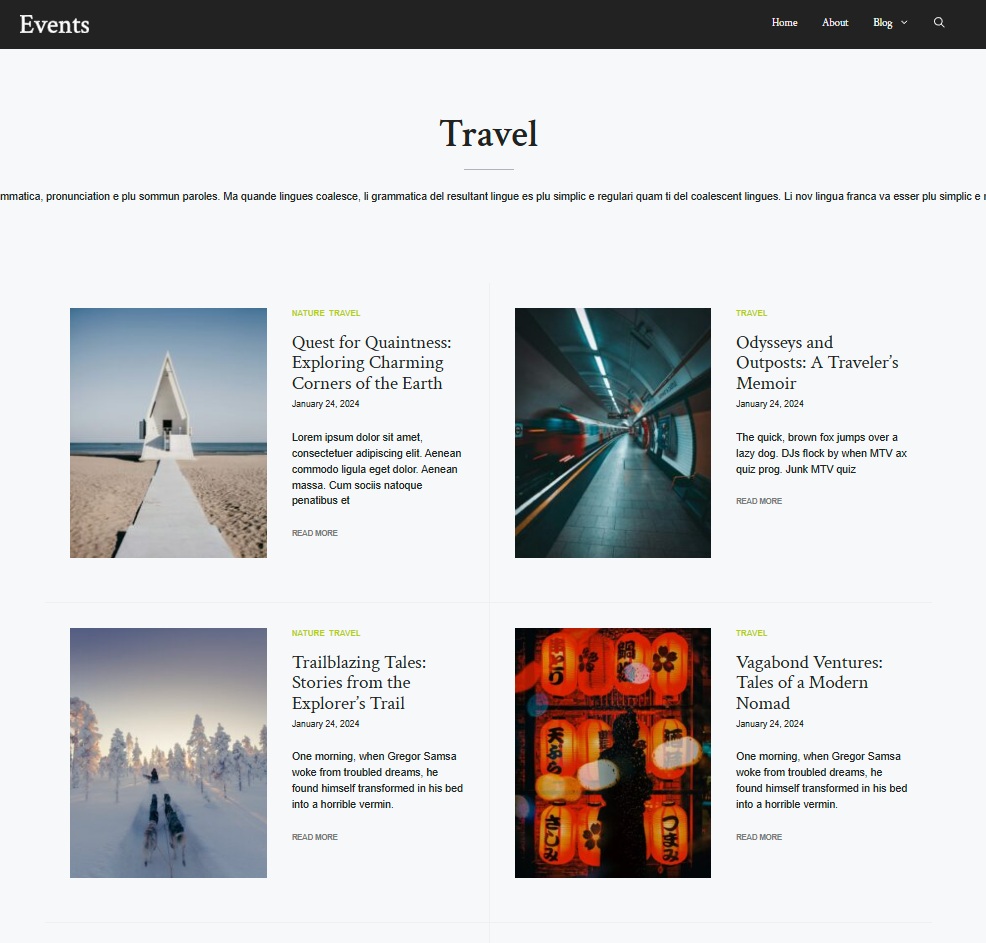Viewport: 986px width, 943px height.
Task: Open Odysseys and Outposts article title
Action: click(817, 363)
